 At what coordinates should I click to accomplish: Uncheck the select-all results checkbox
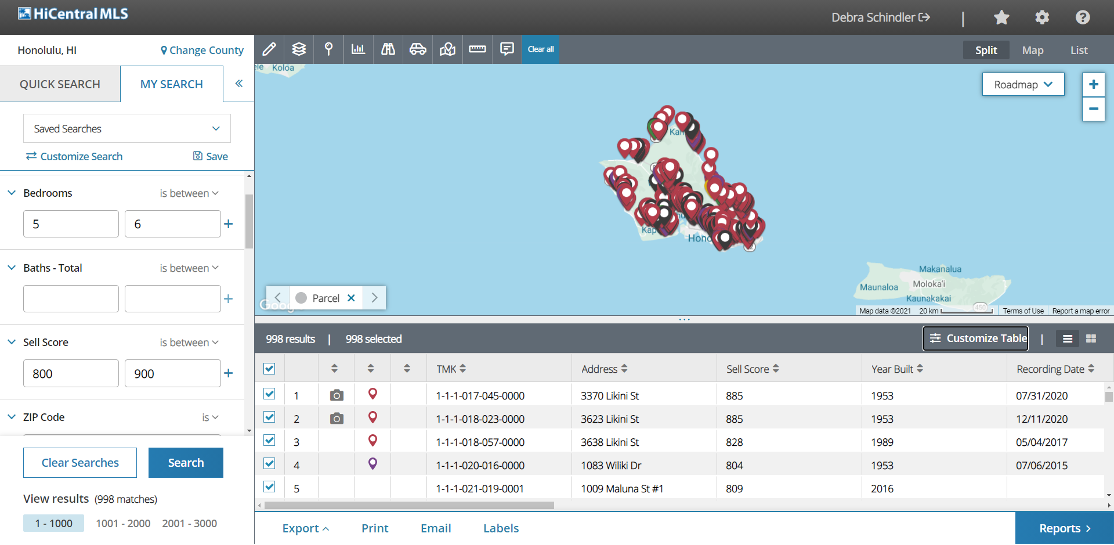point(269,369)
